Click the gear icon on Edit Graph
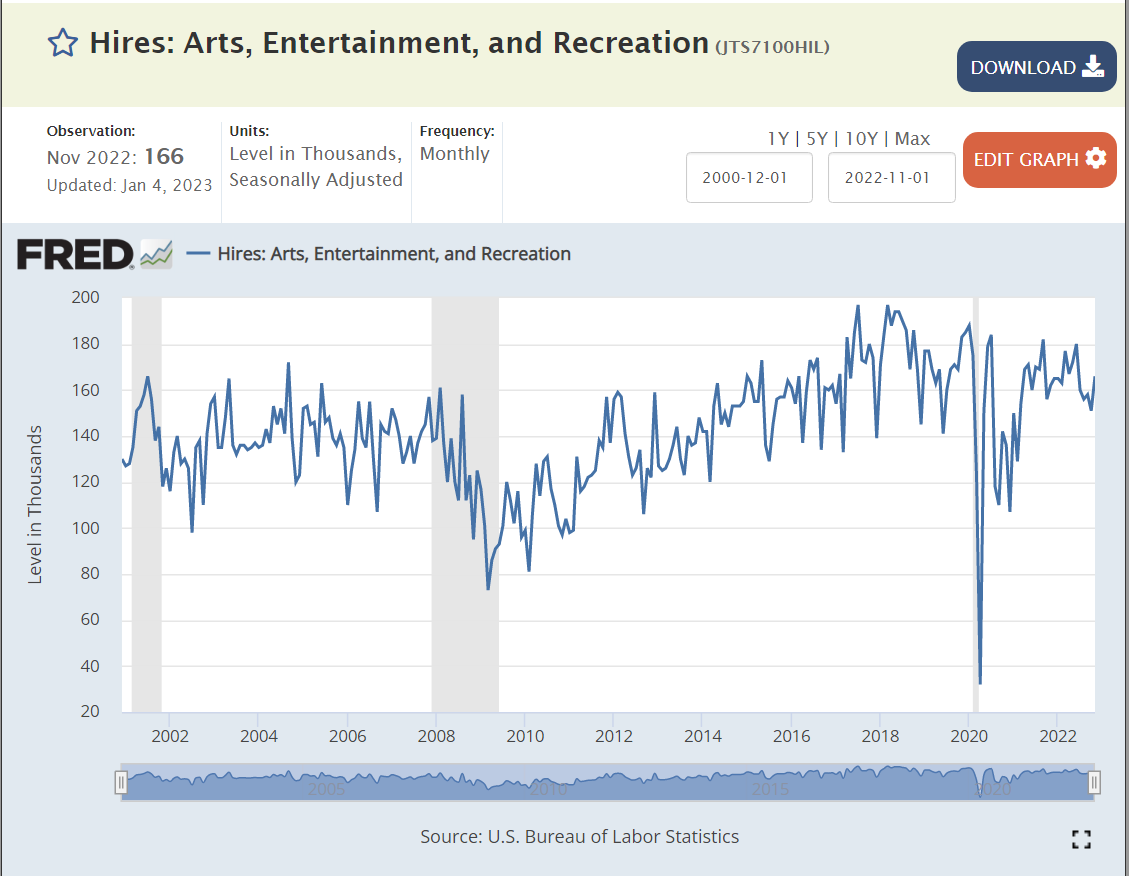 [x=1096, y=159]
